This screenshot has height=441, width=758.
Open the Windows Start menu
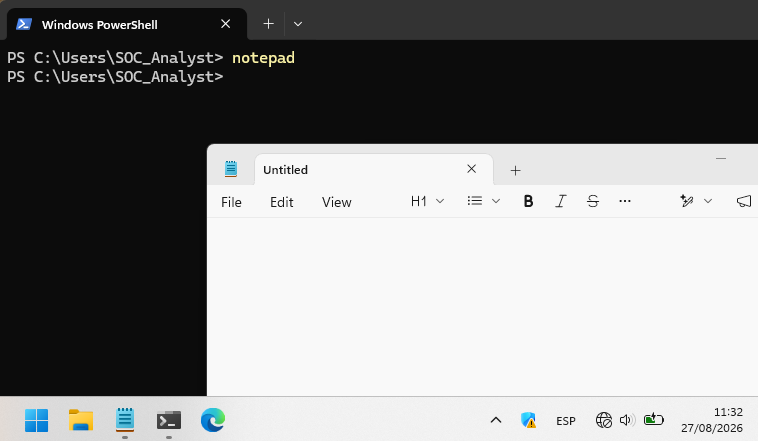(36, 420)
